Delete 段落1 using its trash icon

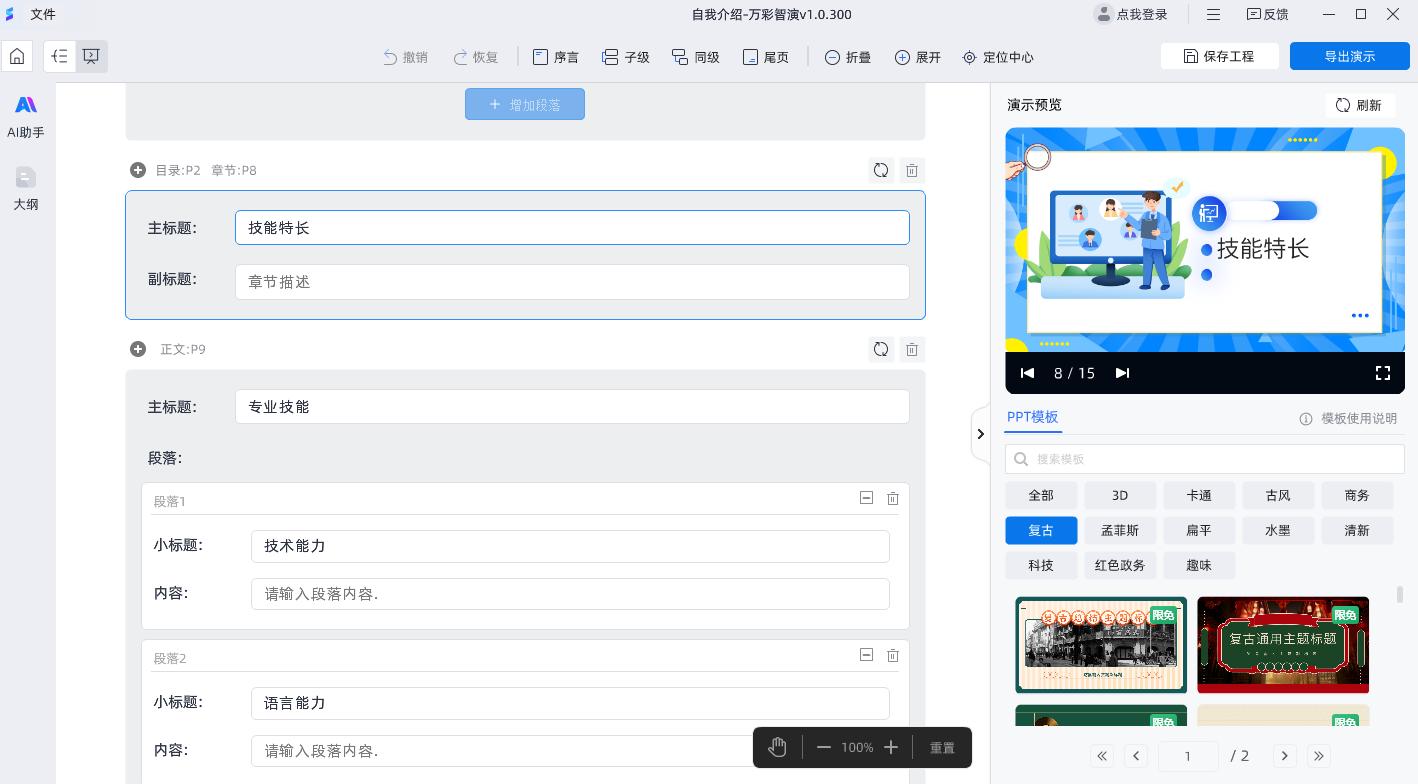[893, 498]
